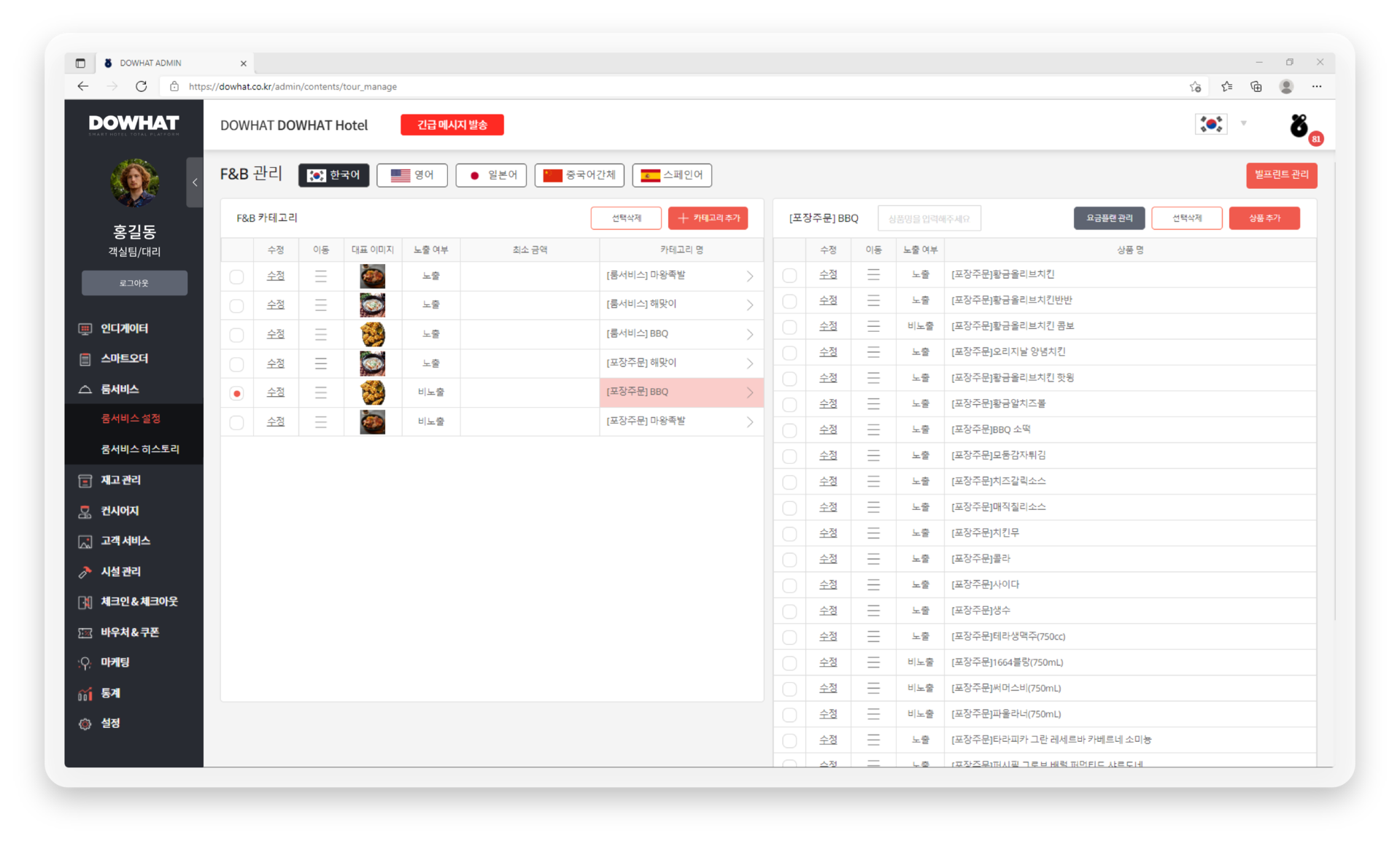The height and width of the screenshot is (844, 1400).
Task: Open the 룸서비스 설정 submenu item
Action: pos(131,419)
